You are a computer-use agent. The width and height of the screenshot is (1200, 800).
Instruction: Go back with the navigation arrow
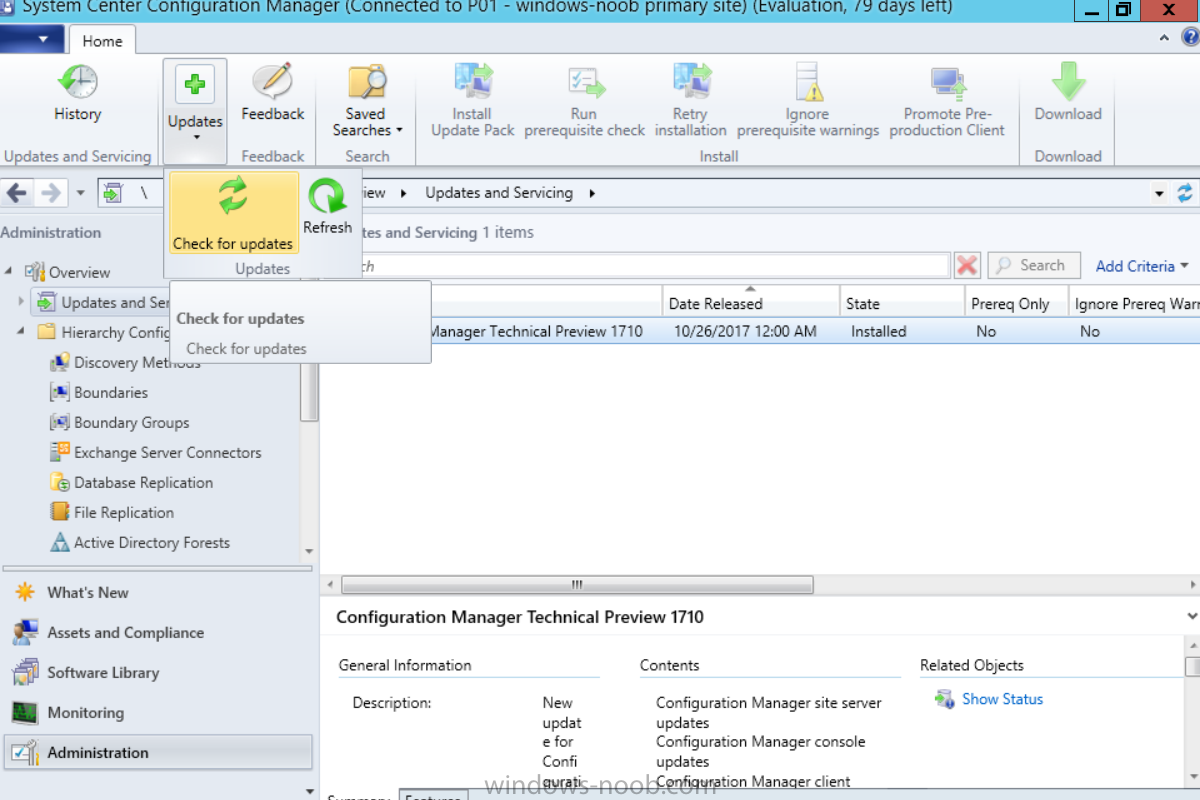[16, 193]
